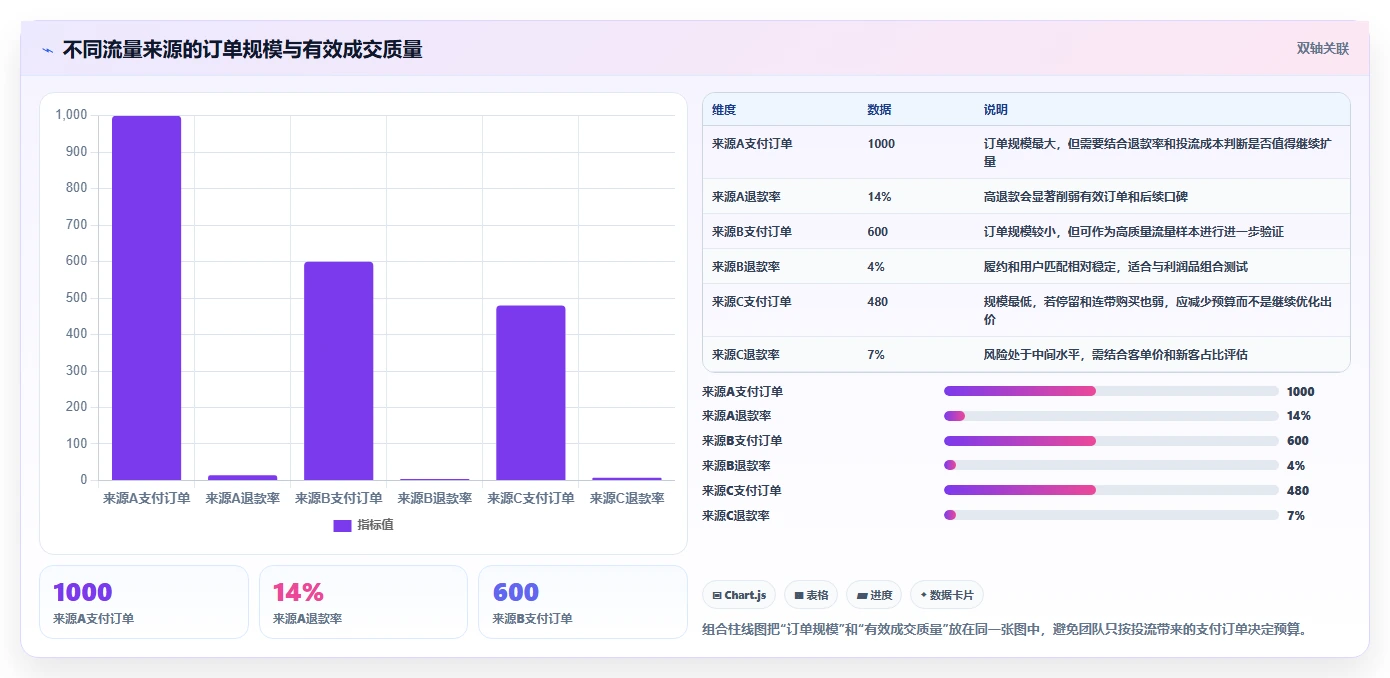Click the icon beside the dashboard title
Viewport: 1390px width, 678px height.
47,50
